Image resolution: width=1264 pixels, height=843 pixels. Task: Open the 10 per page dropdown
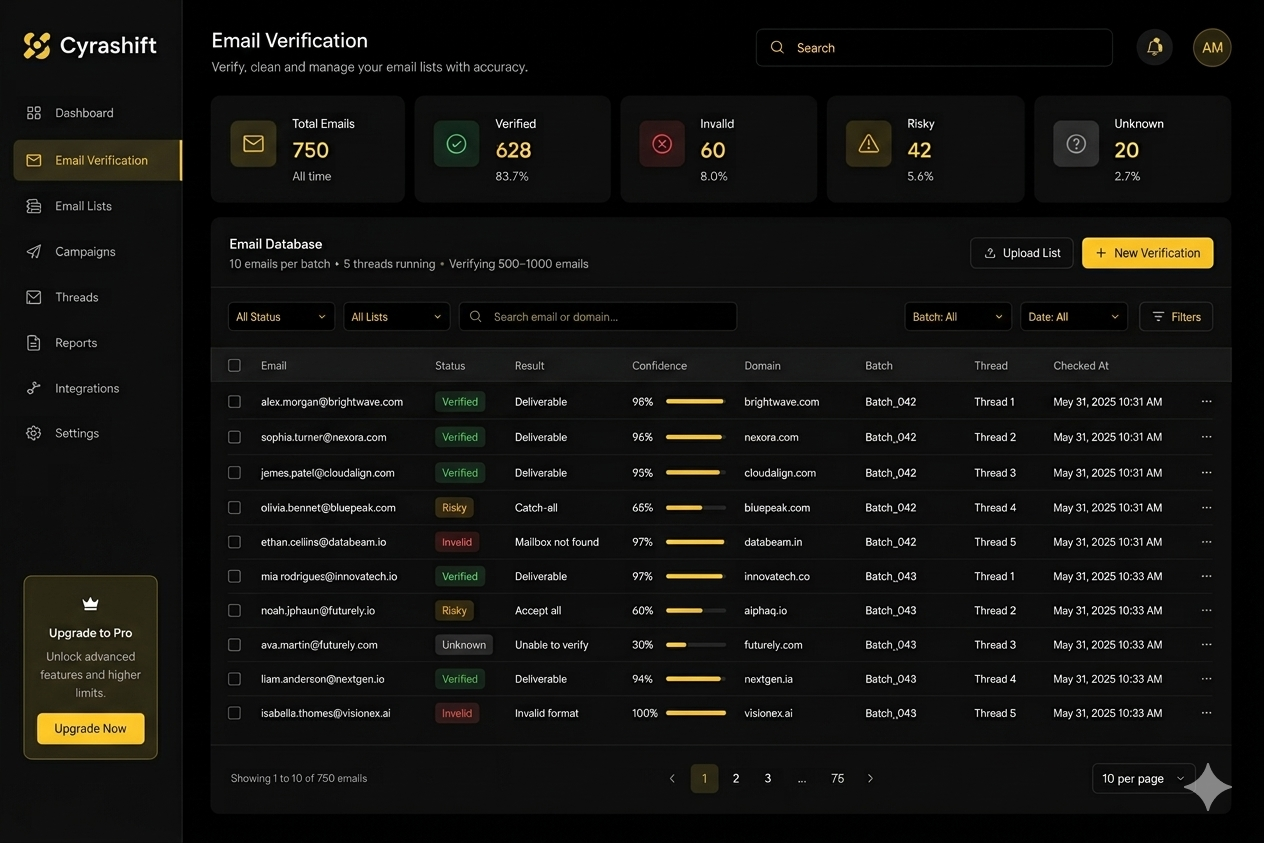(x=1144, y=778)
